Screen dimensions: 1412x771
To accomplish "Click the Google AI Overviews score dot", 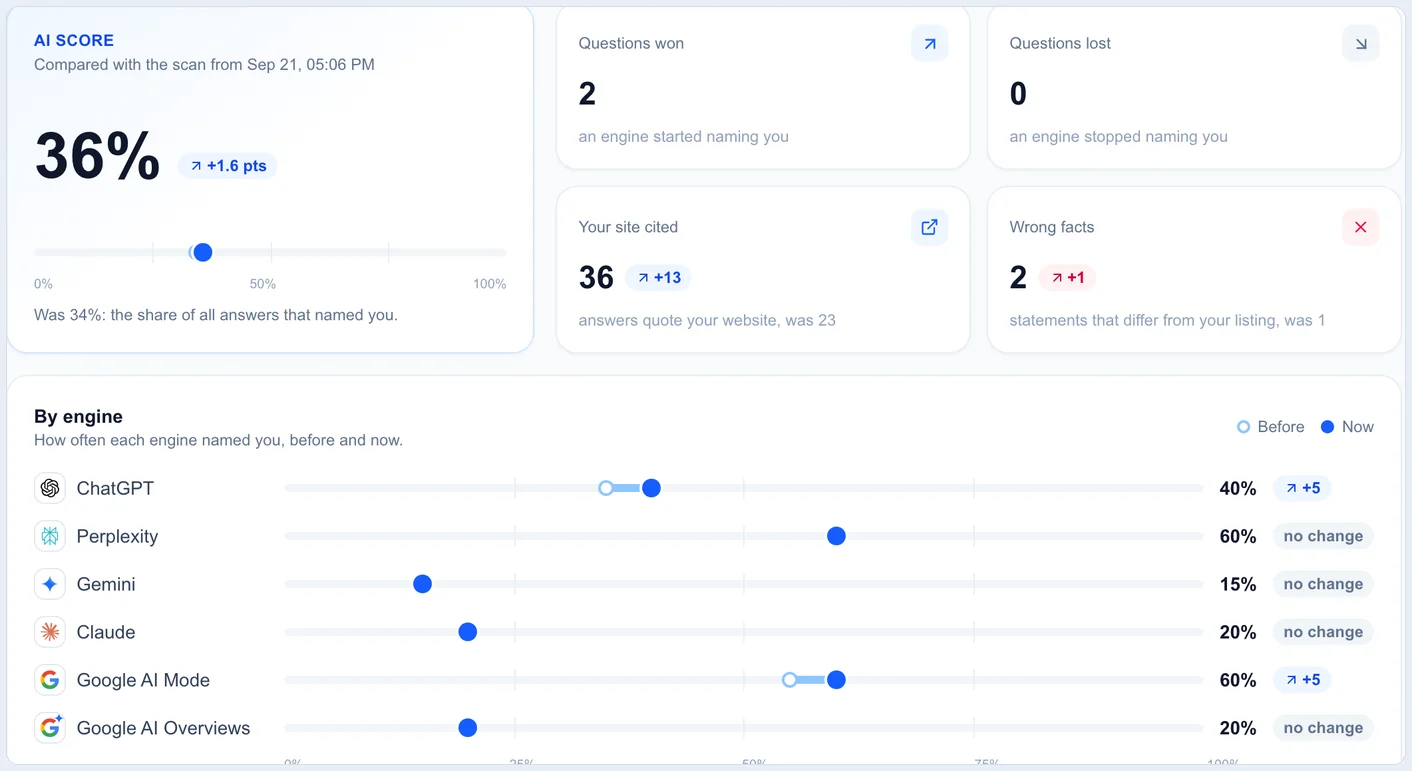I will (x=467, y=728).
